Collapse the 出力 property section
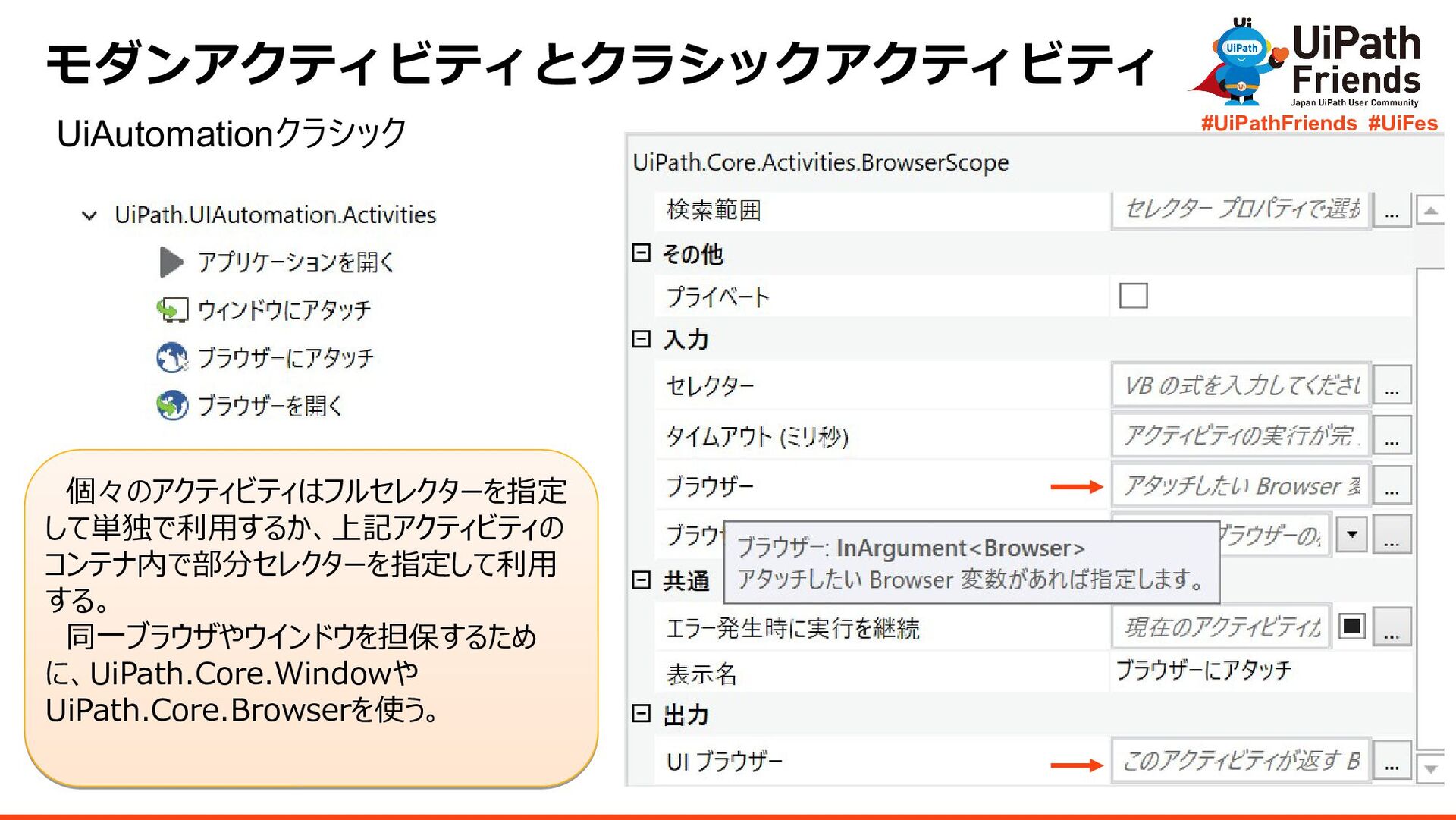Screen dimensions: 1456x820 (x=642, y=713)
